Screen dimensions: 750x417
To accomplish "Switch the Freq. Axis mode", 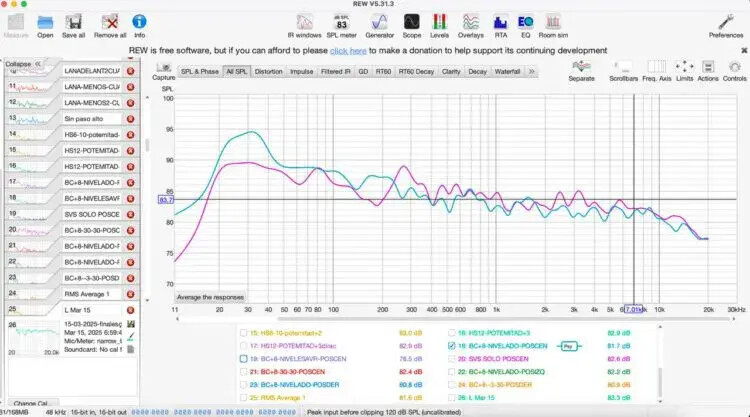I will pos(657,71).
